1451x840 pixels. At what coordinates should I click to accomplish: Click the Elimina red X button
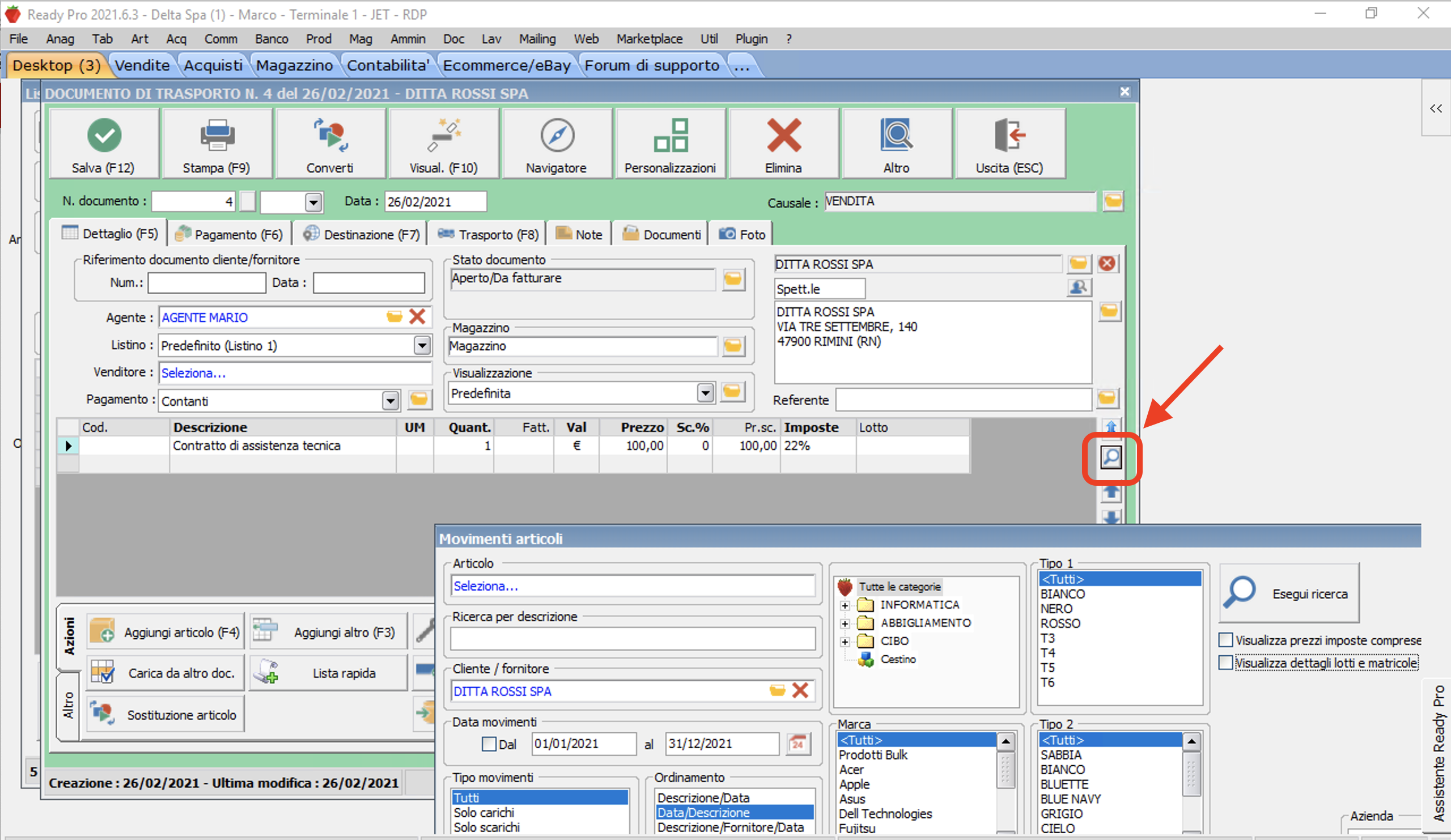[x=783, y=143]
